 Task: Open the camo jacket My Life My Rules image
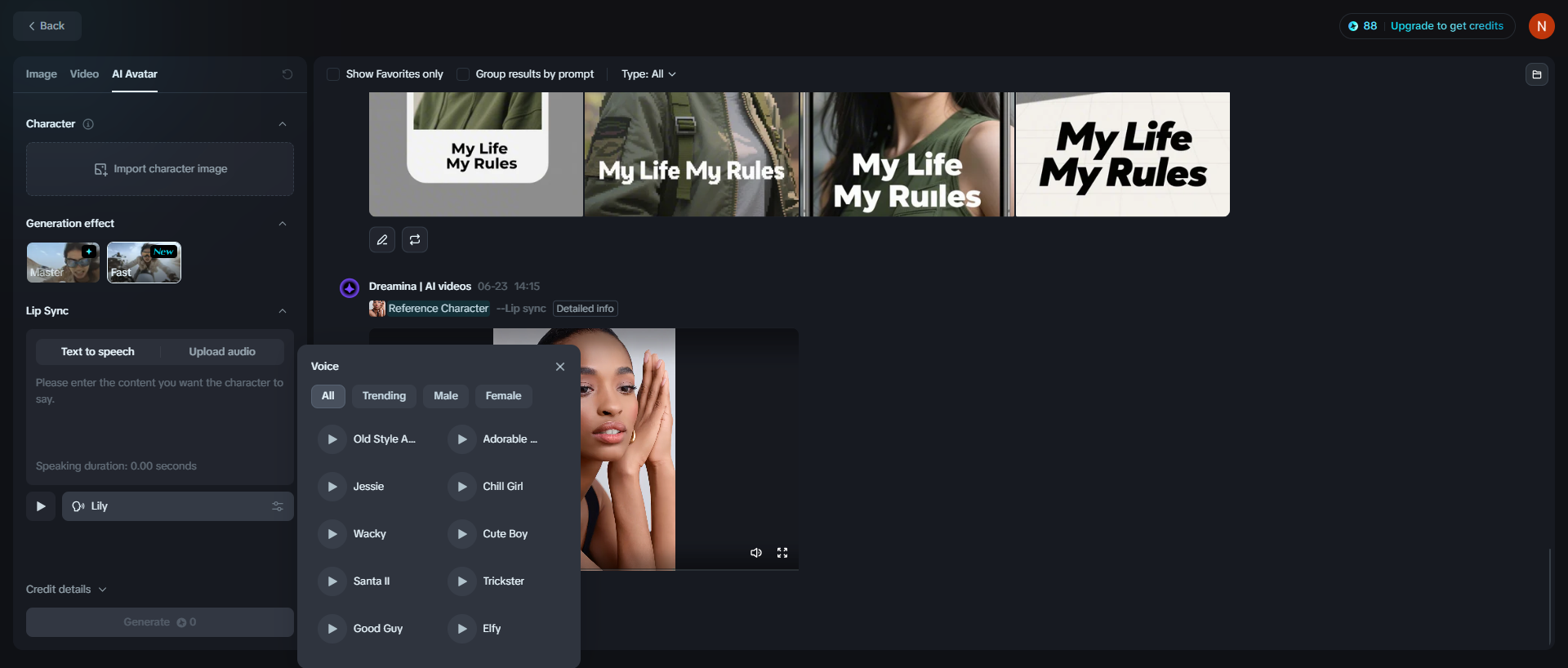pyautogui.click(x=692, y=154)
